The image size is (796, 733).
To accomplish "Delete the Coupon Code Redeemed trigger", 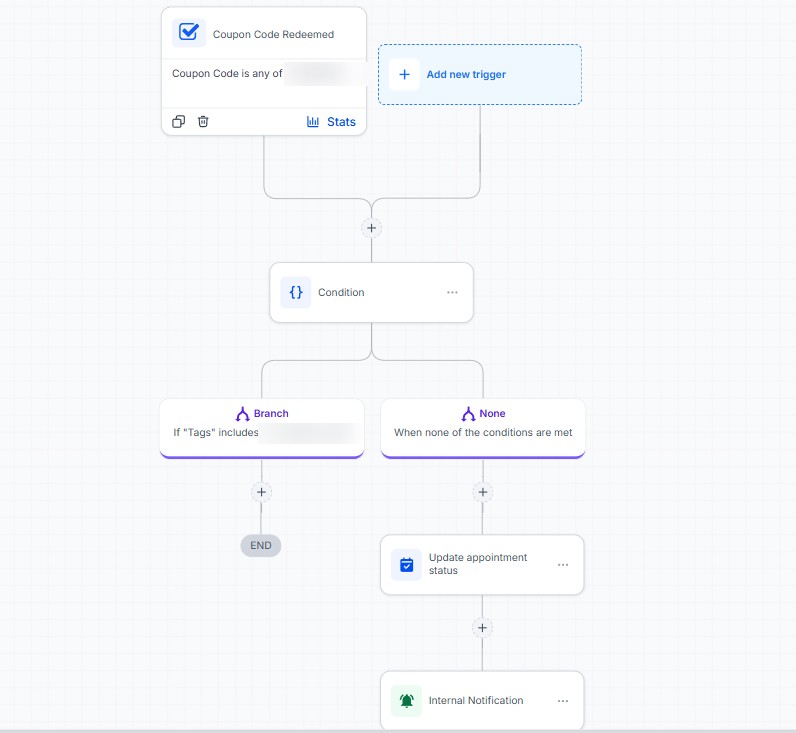I will [x=203, y=122].
